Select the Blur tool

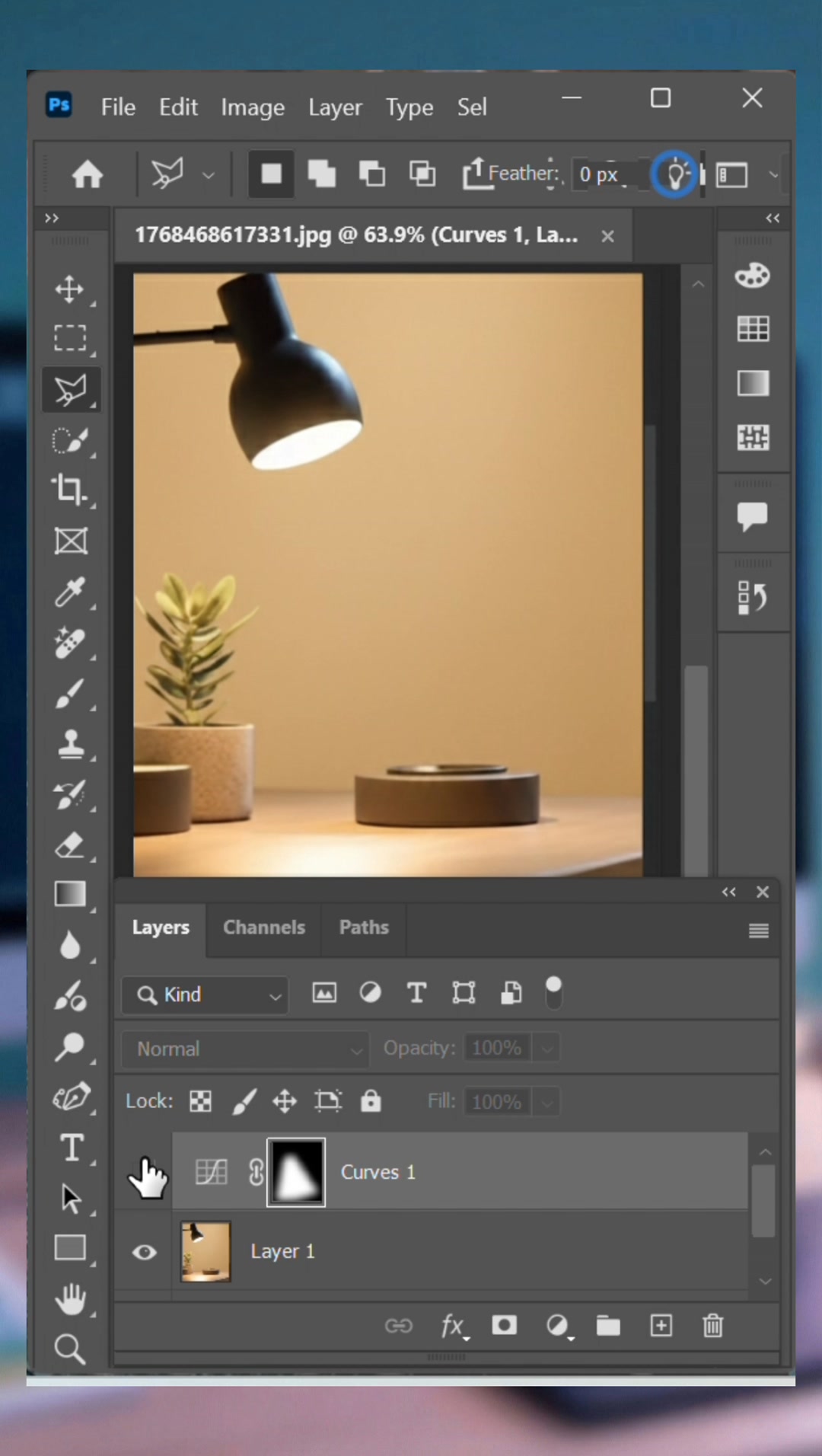[x=70, y=945]
